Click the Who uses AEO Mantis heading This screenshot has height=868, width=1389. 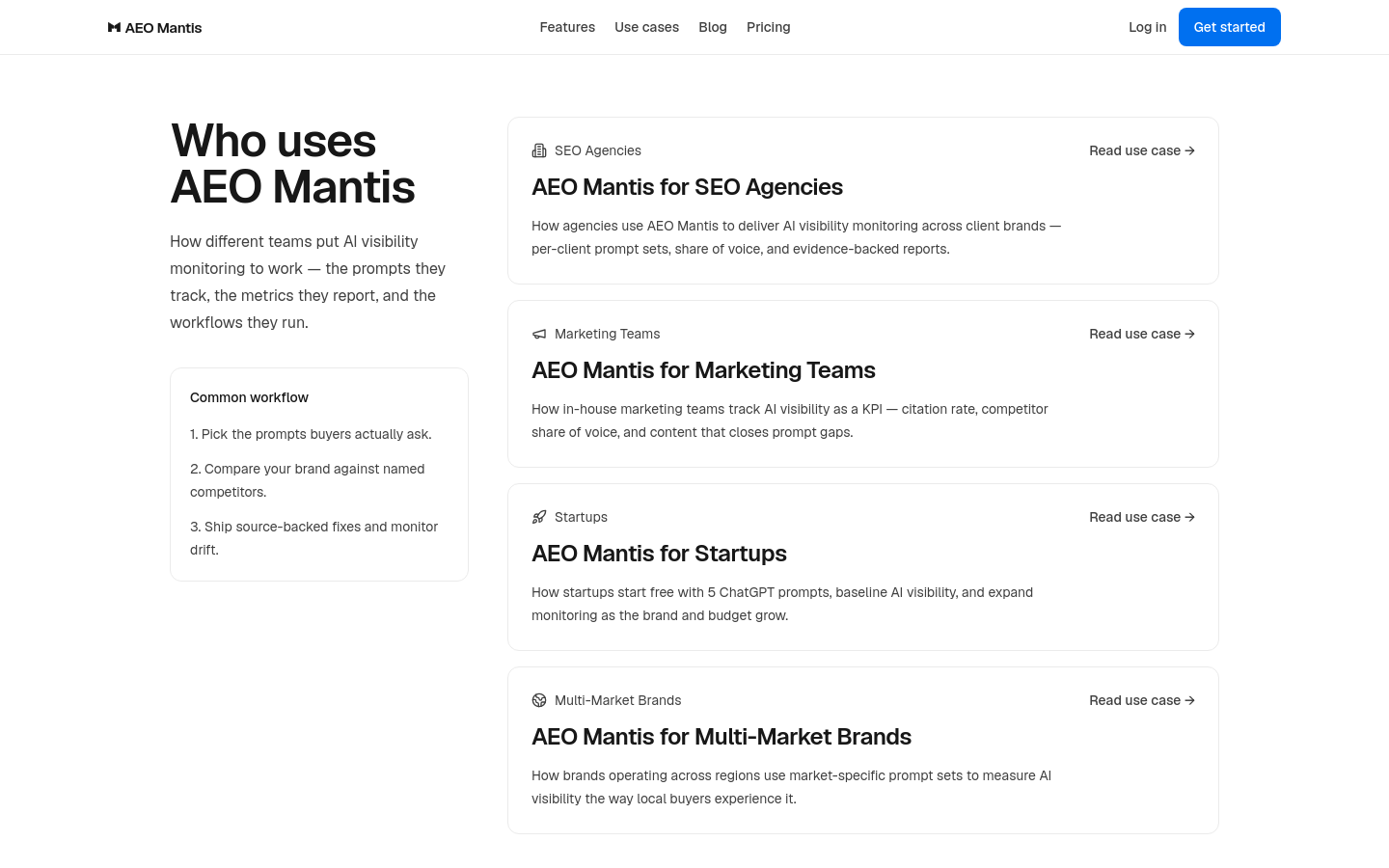coord(293,164)
